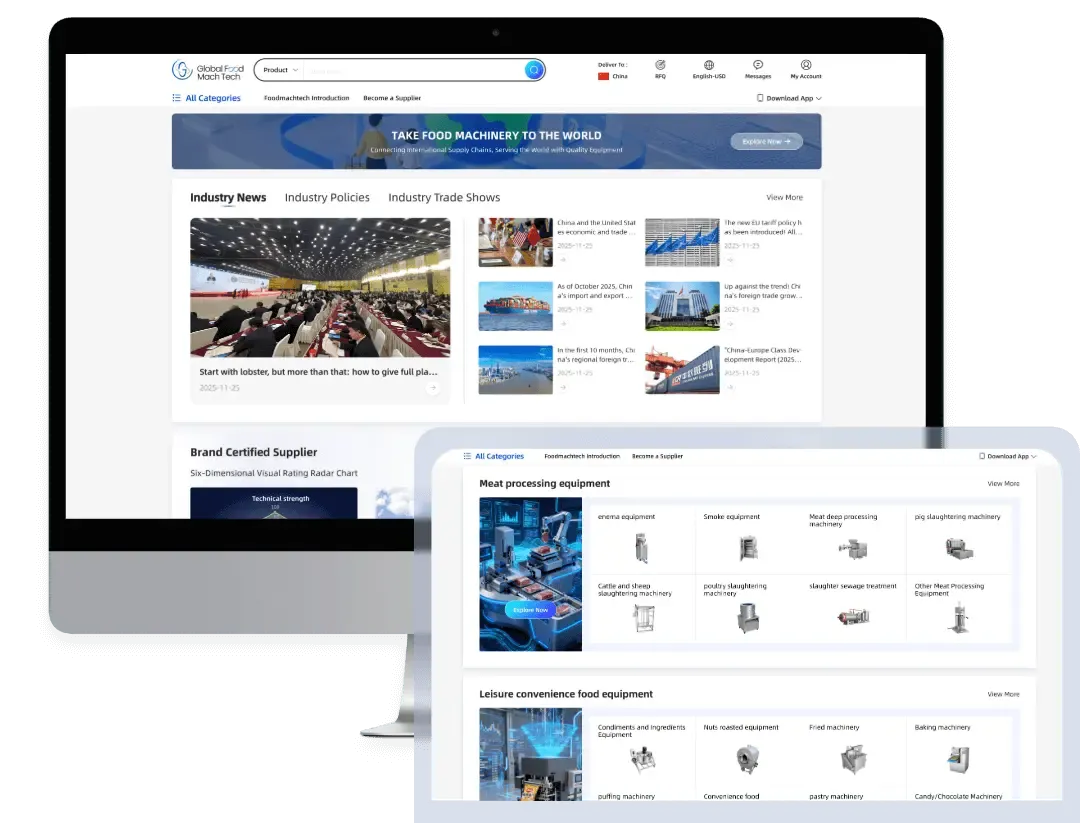The width and height of the screenshot is (1080, 823).
Task: Open the Product dropdown in search bar
Action: [x=280, y=70]
